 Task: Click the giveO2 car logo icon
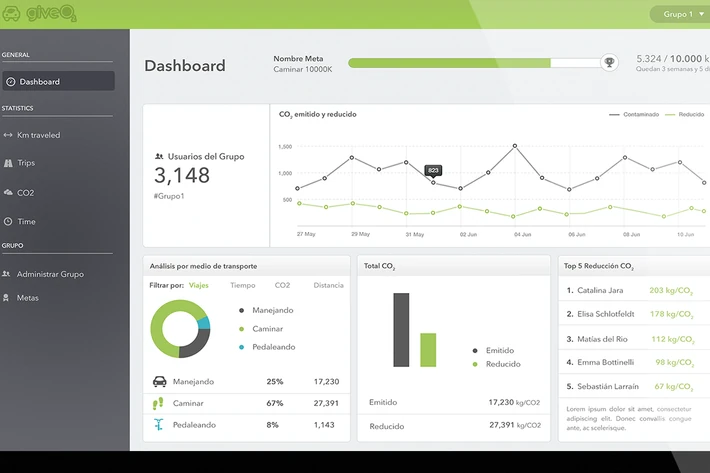tap(11, 14)
